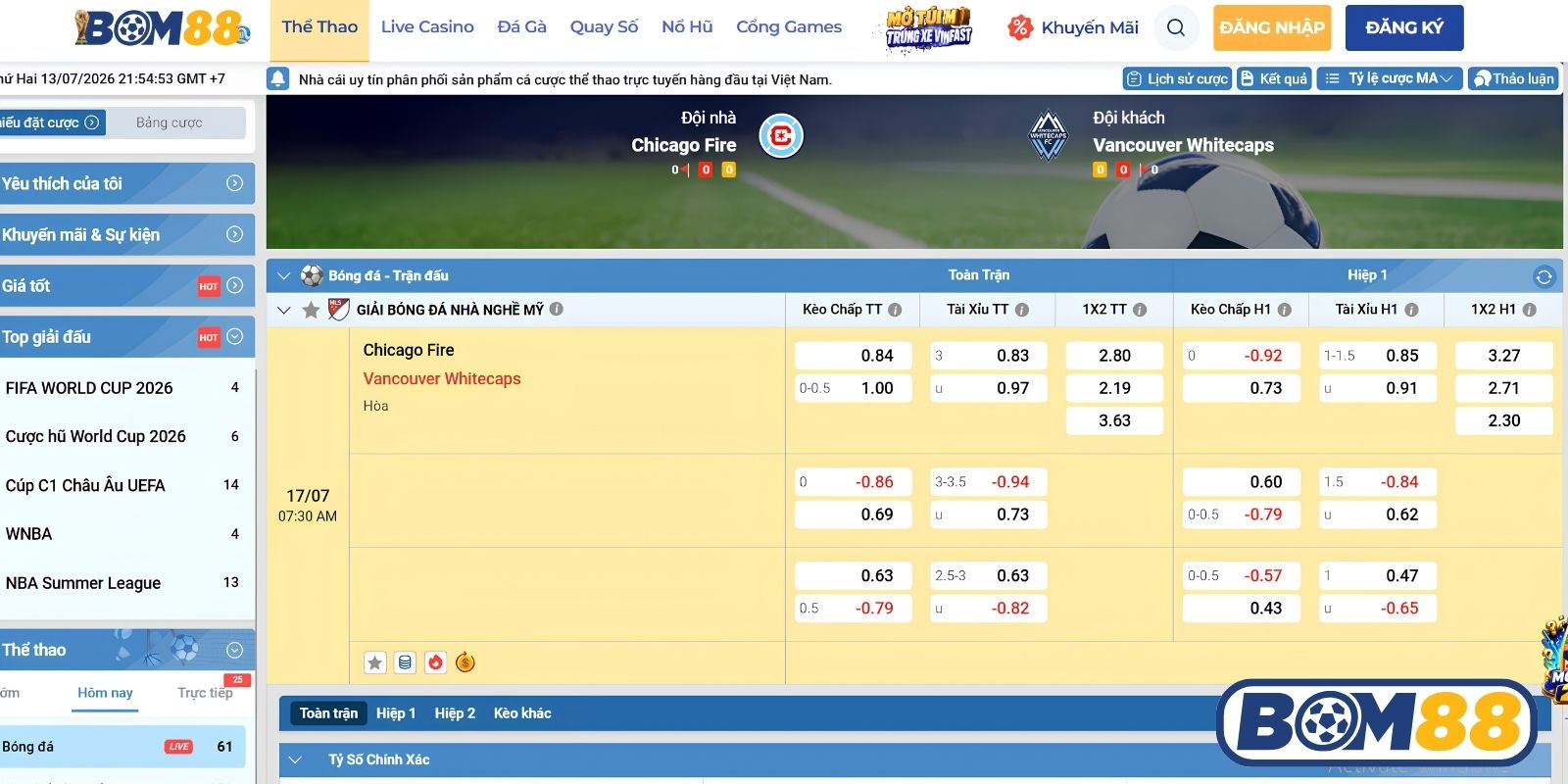Viewport: 1568px width, 784px height.
Task: Click info icon beside Giải Bóng Đá Nhà Nghề Mỹ
Action: point(557,309)
